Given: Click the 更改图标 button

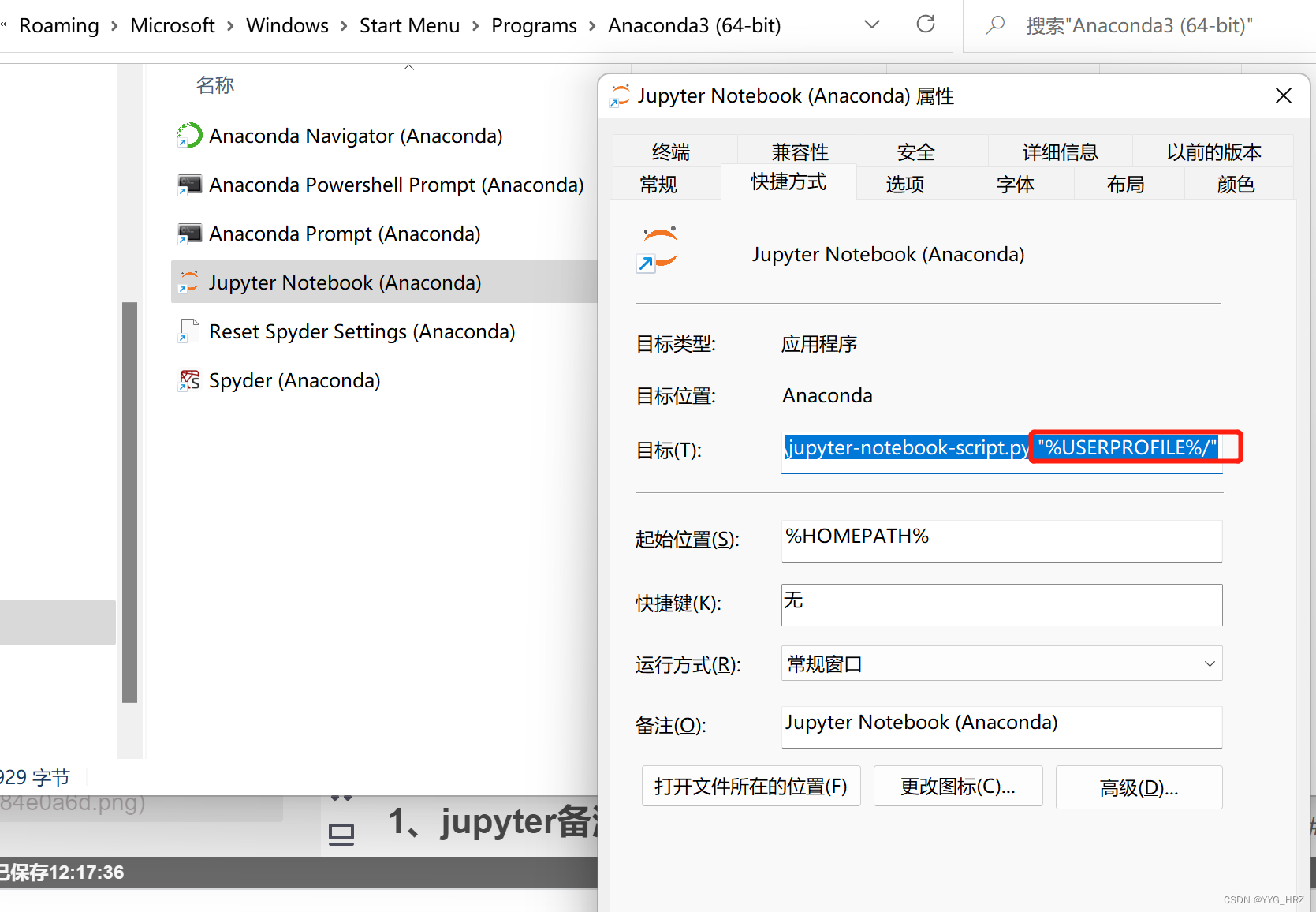Looking at the screenshot, I should coord(958,787).
